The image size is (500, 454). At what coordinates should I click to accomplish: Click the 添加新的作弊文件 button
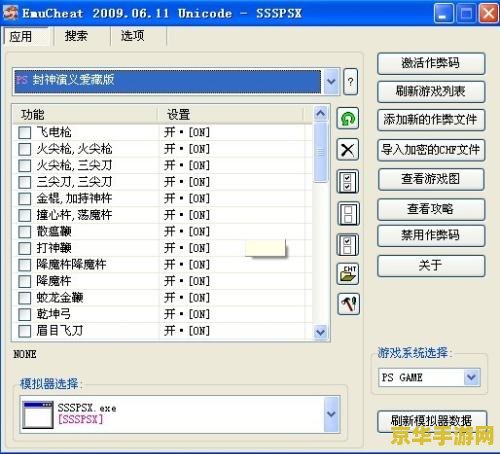[x=431, y=120]
